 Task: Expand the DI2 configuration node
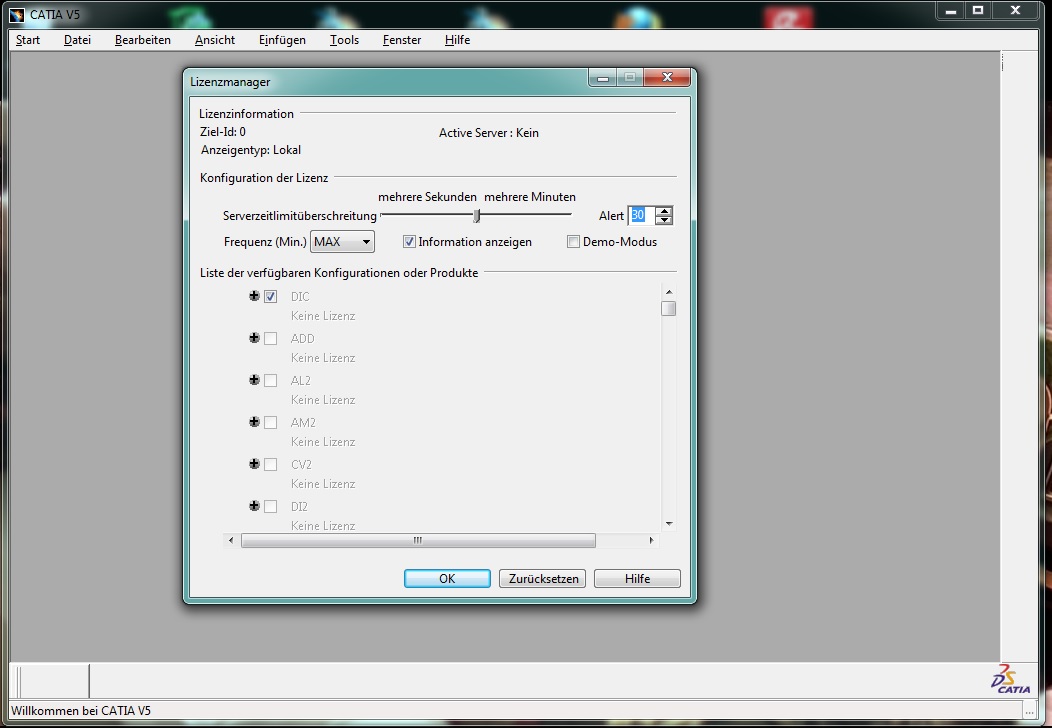point(254,506)
